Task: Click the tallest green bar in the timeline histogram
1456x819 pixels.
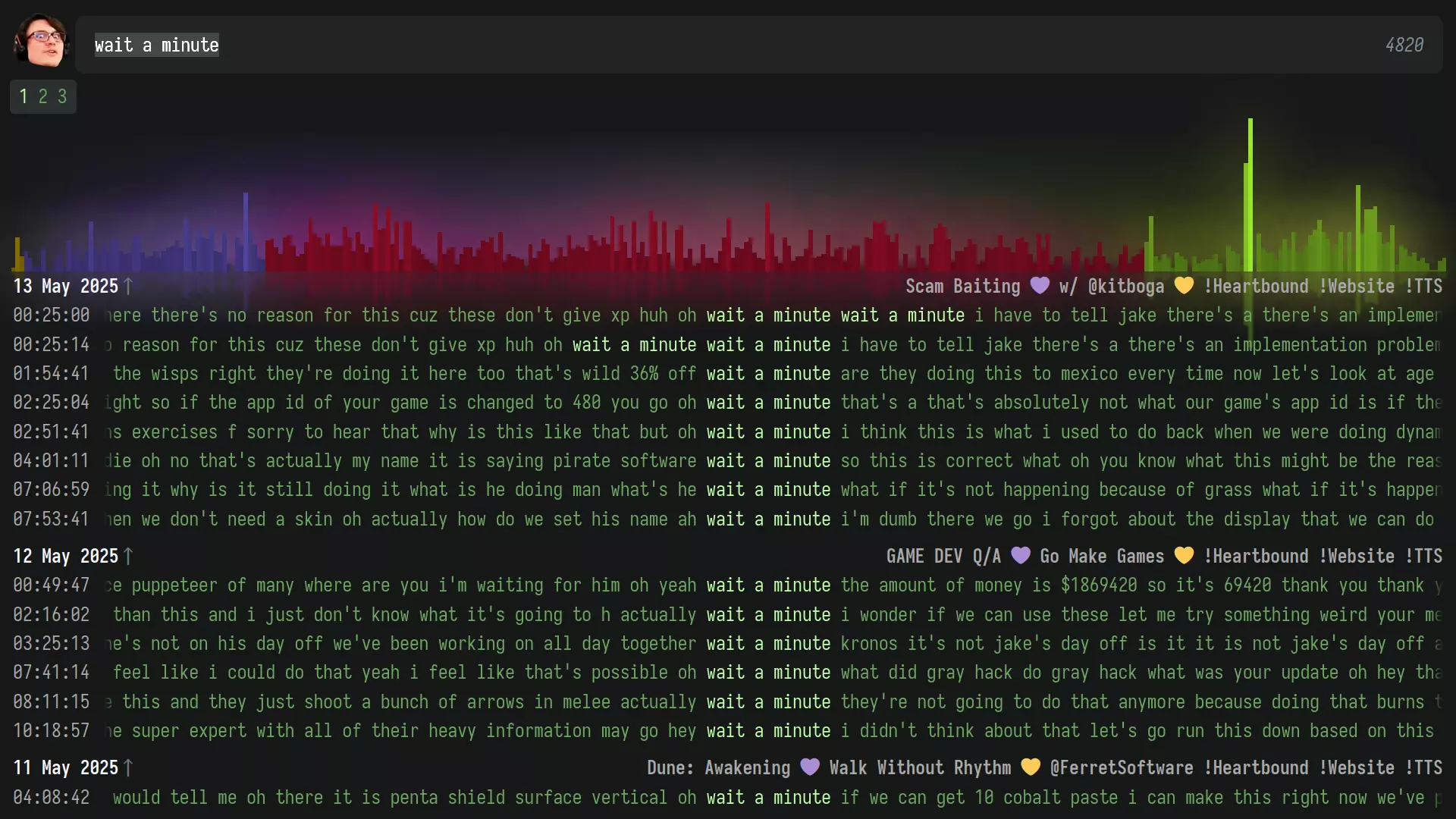Action: tap(1250, 195)
